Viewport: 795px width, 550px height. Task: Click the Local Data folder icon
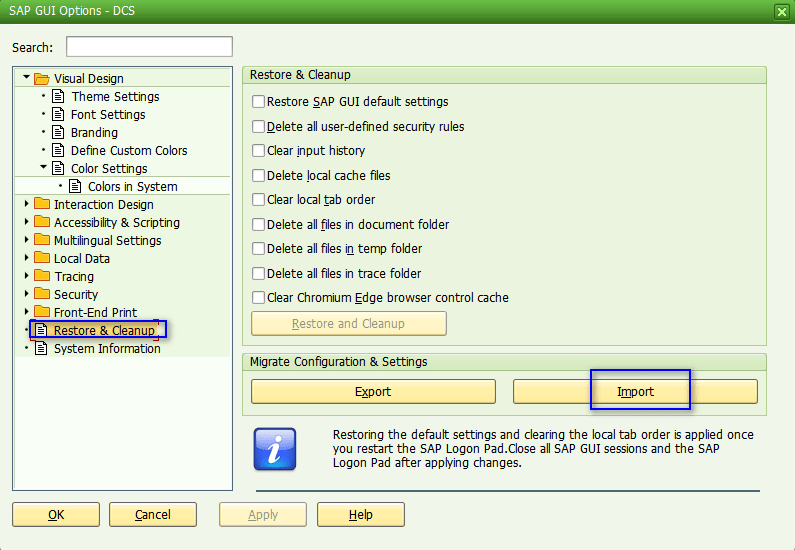41,259
